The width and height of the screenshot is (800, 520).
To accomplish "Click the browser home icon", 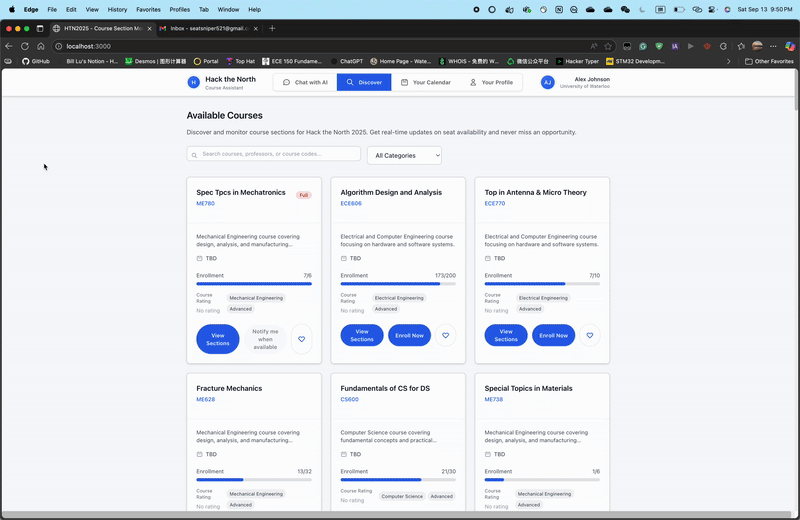I will (41, 46).
